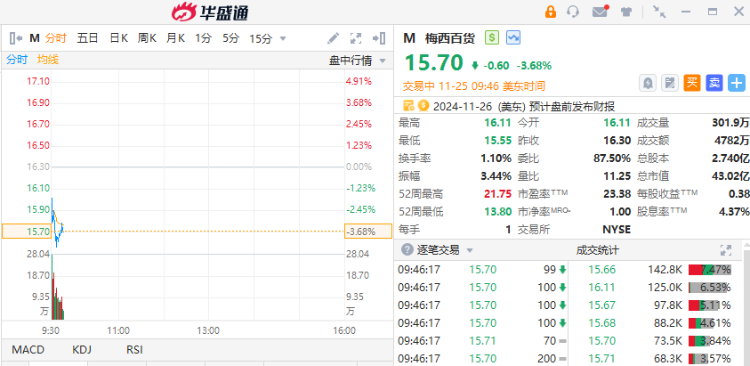Toggle the 均线 average line
Screen dimensions: 750x366
pos(48,60)
